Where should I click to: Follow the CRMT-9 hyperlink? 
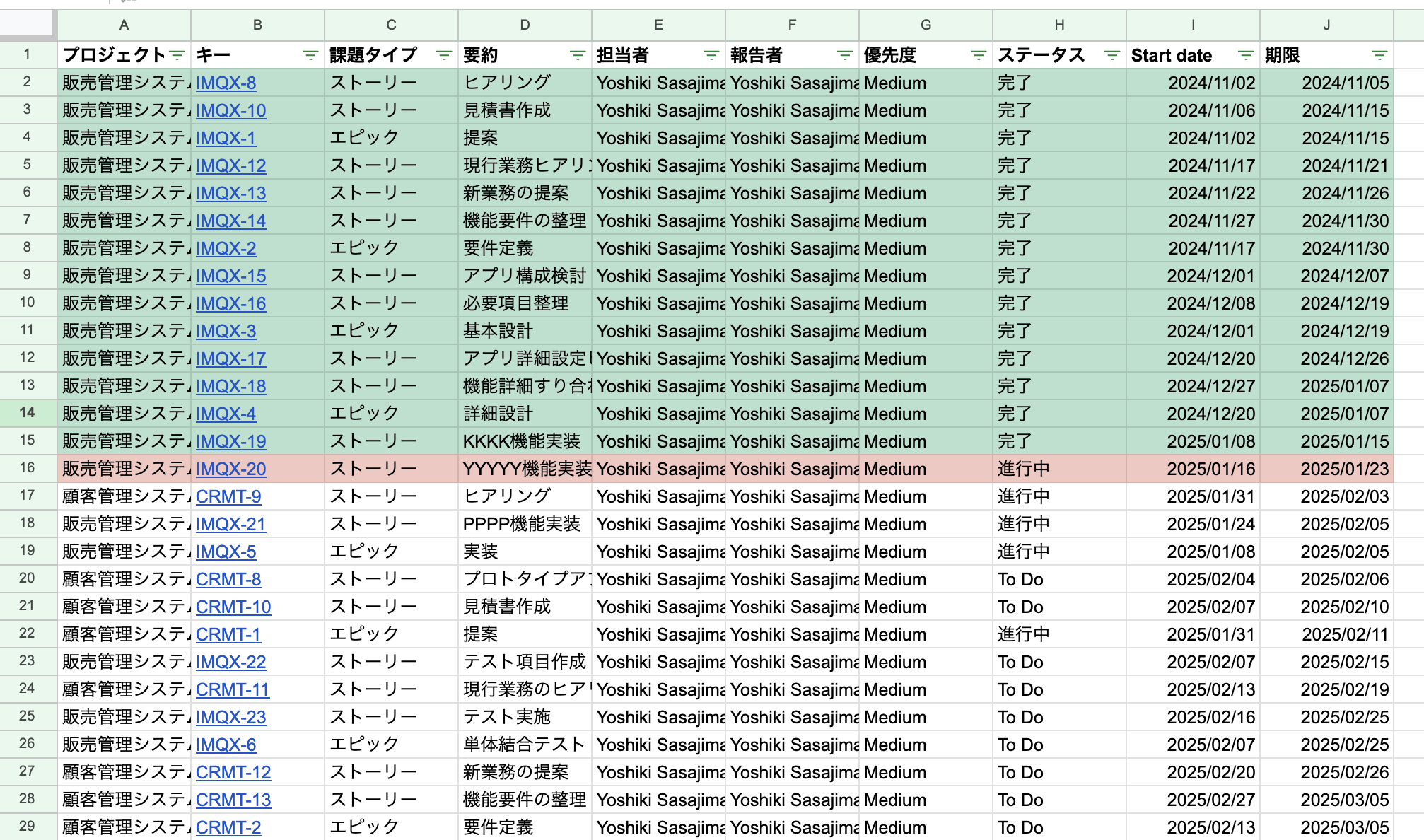tap(228, 496)
